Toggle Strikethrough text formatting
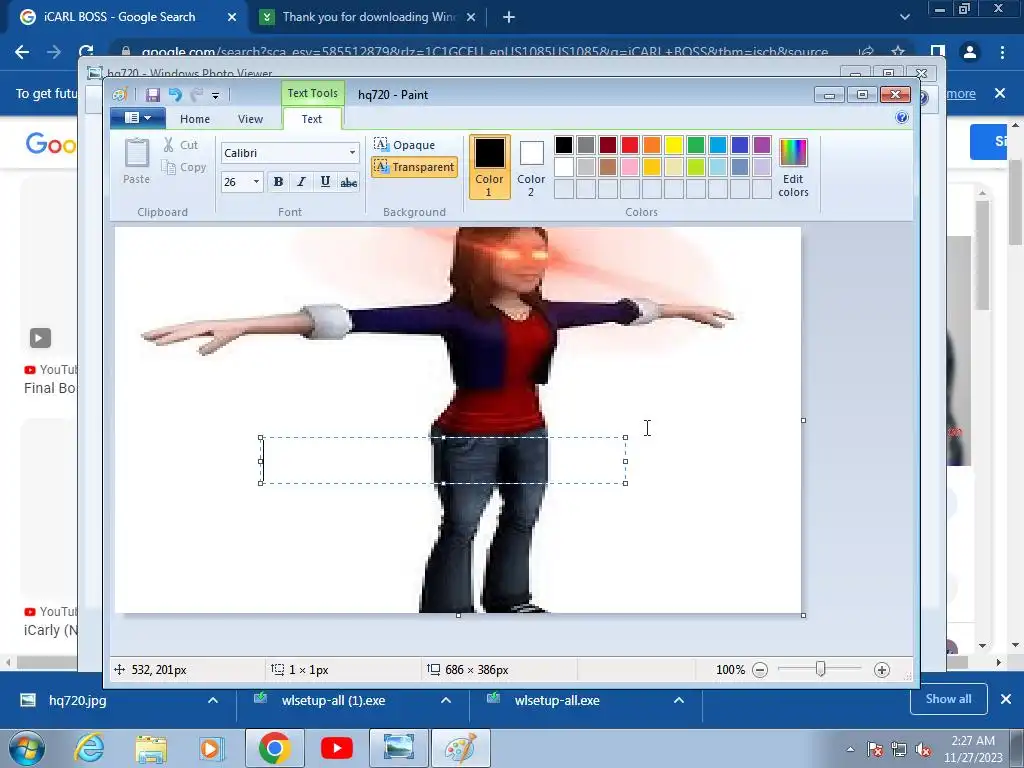Viewport: 1024px width, 768px height. point(349,182)
